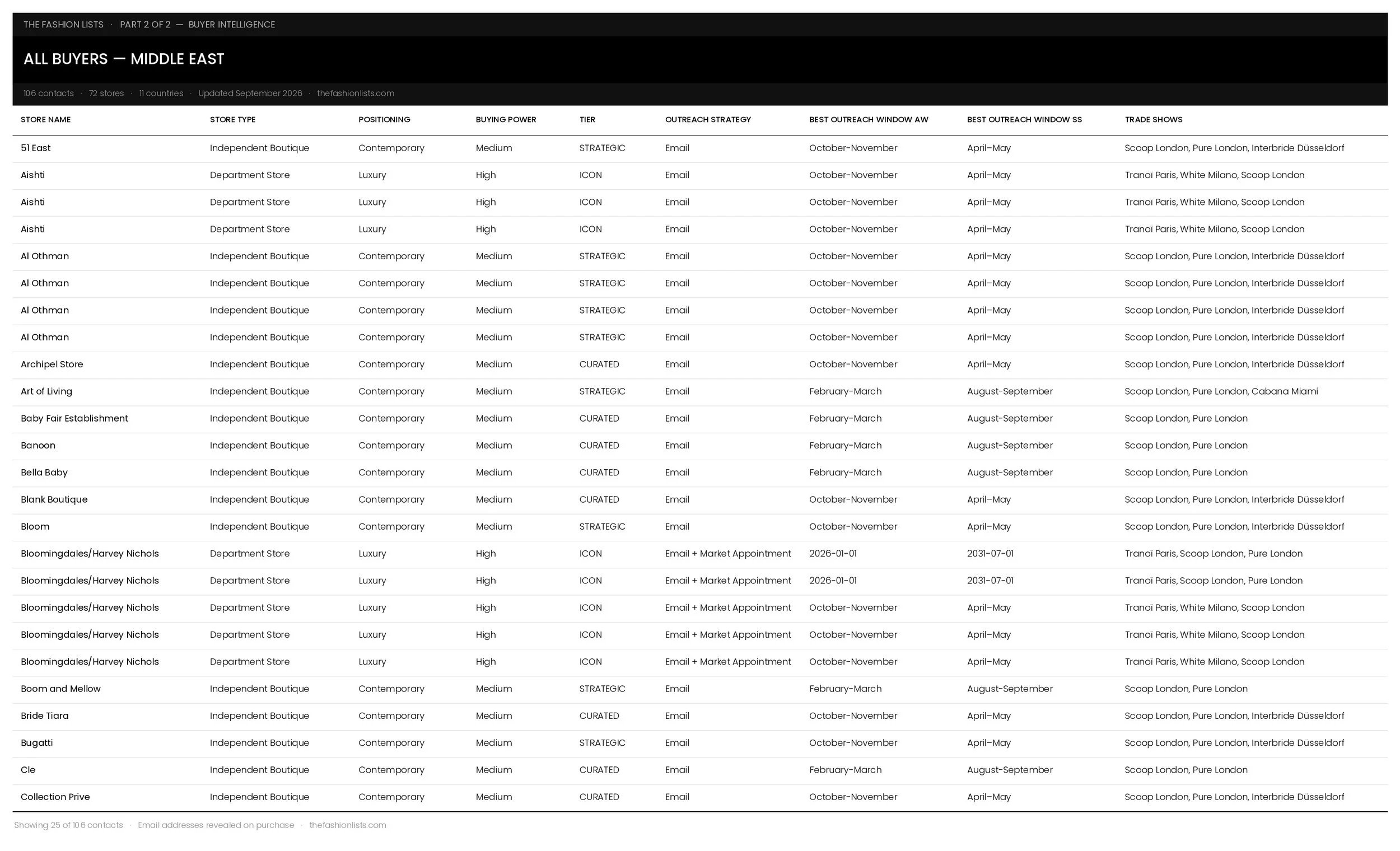Click the "106 contacts" summary text
1400x851 pixels.
(48, 93)
